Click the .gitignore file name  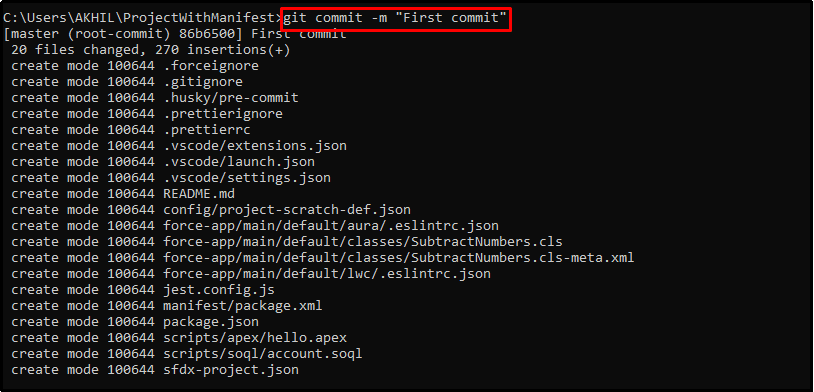click(203, 82)
